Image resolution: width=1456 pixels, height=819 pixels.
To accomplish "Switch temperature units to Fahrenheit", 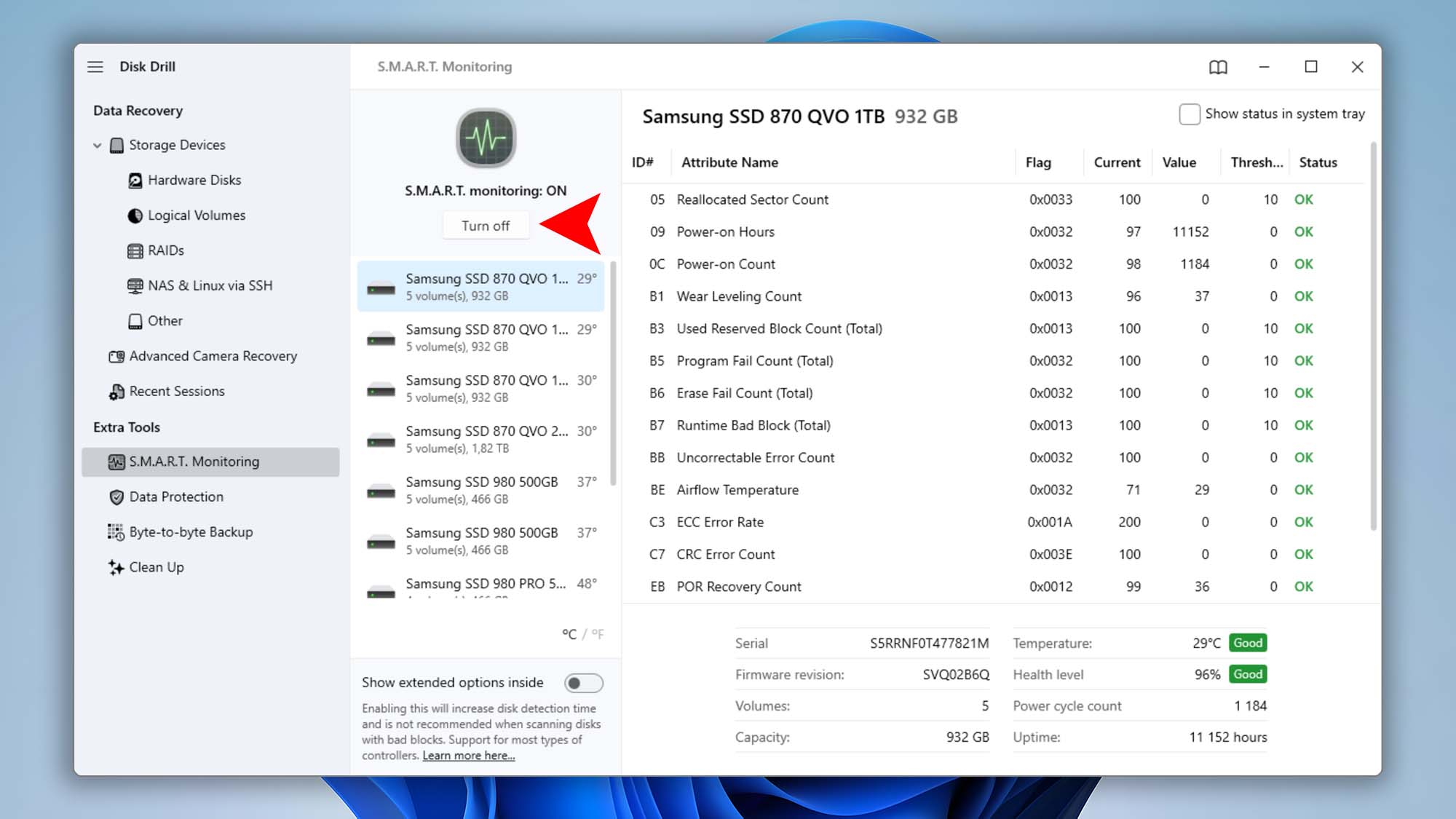I will tap(597, 634).
